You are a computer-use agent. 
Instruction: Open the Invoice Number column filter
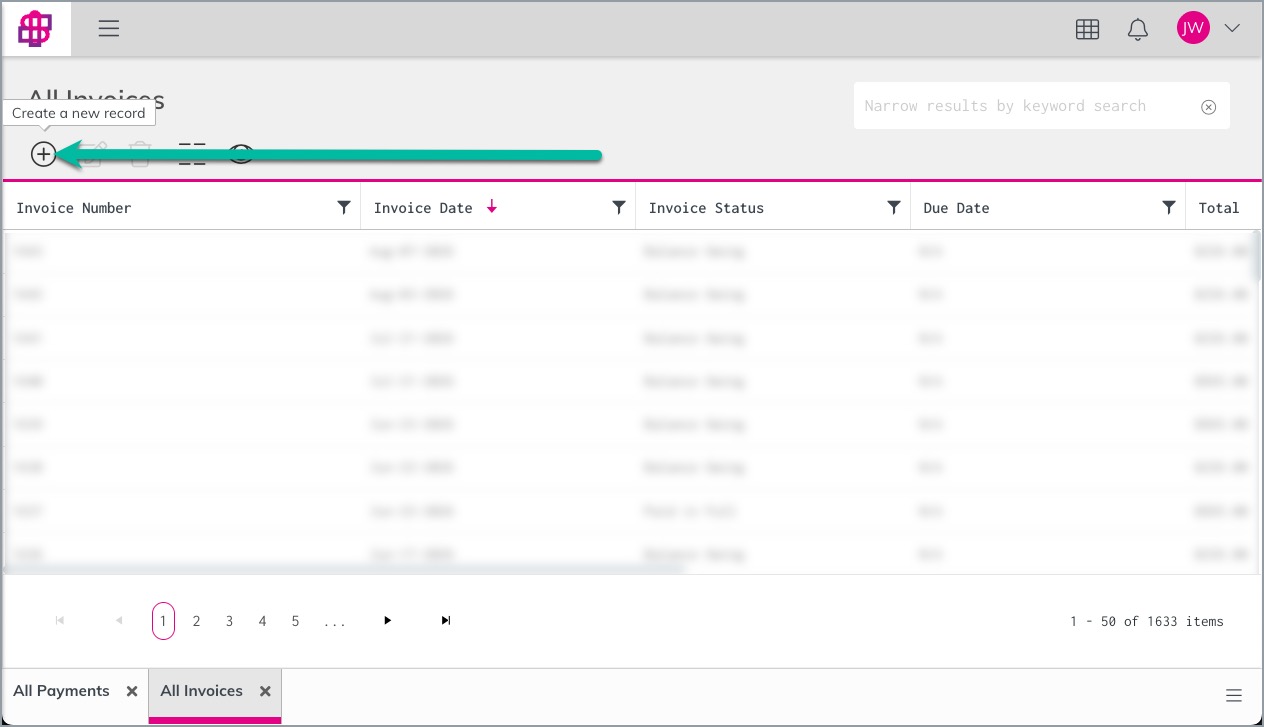tap(344, 207)
